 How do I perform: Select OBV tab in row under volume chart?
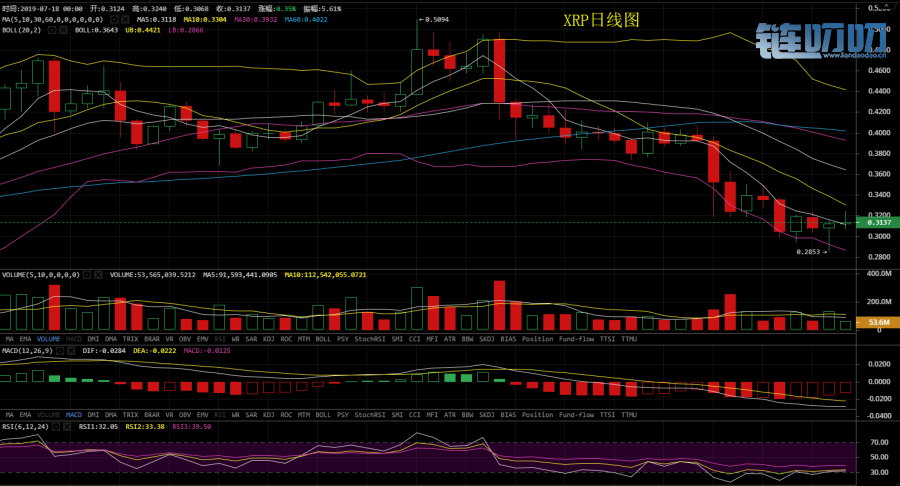click(x=185, y=339)
